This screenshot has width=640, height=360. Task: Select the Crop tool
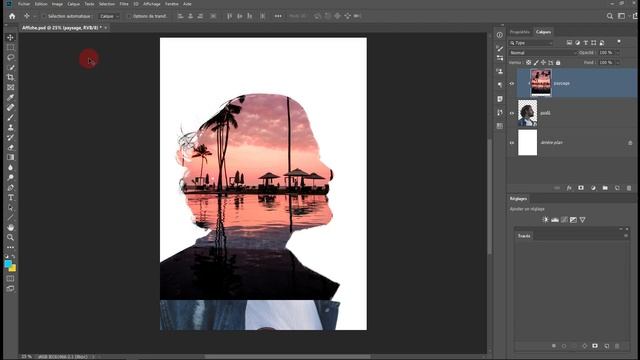(11, 78)
